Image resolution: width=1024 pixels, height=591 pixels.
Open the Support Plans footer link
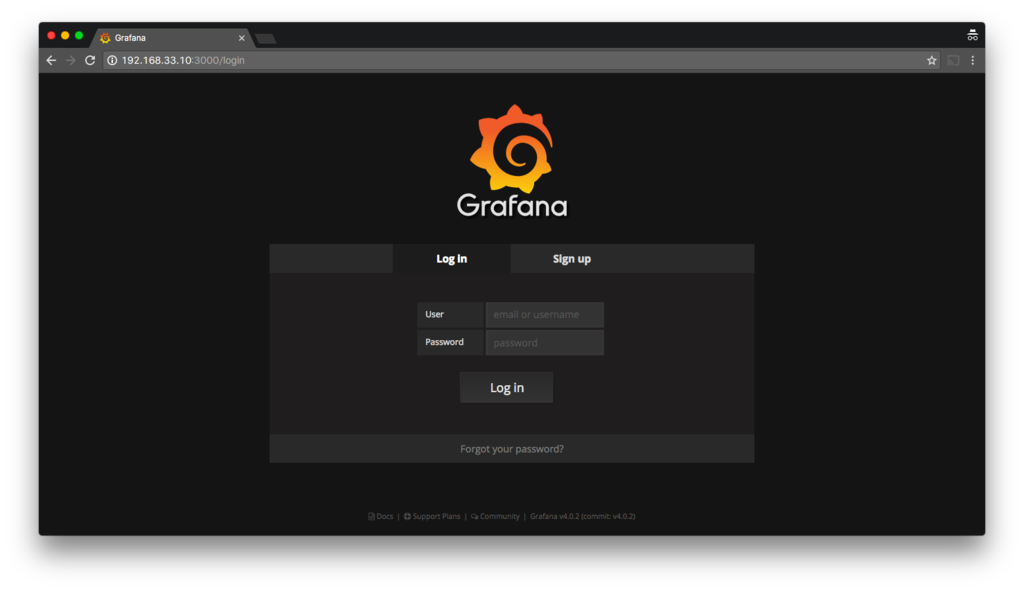[x=432, y=516]
